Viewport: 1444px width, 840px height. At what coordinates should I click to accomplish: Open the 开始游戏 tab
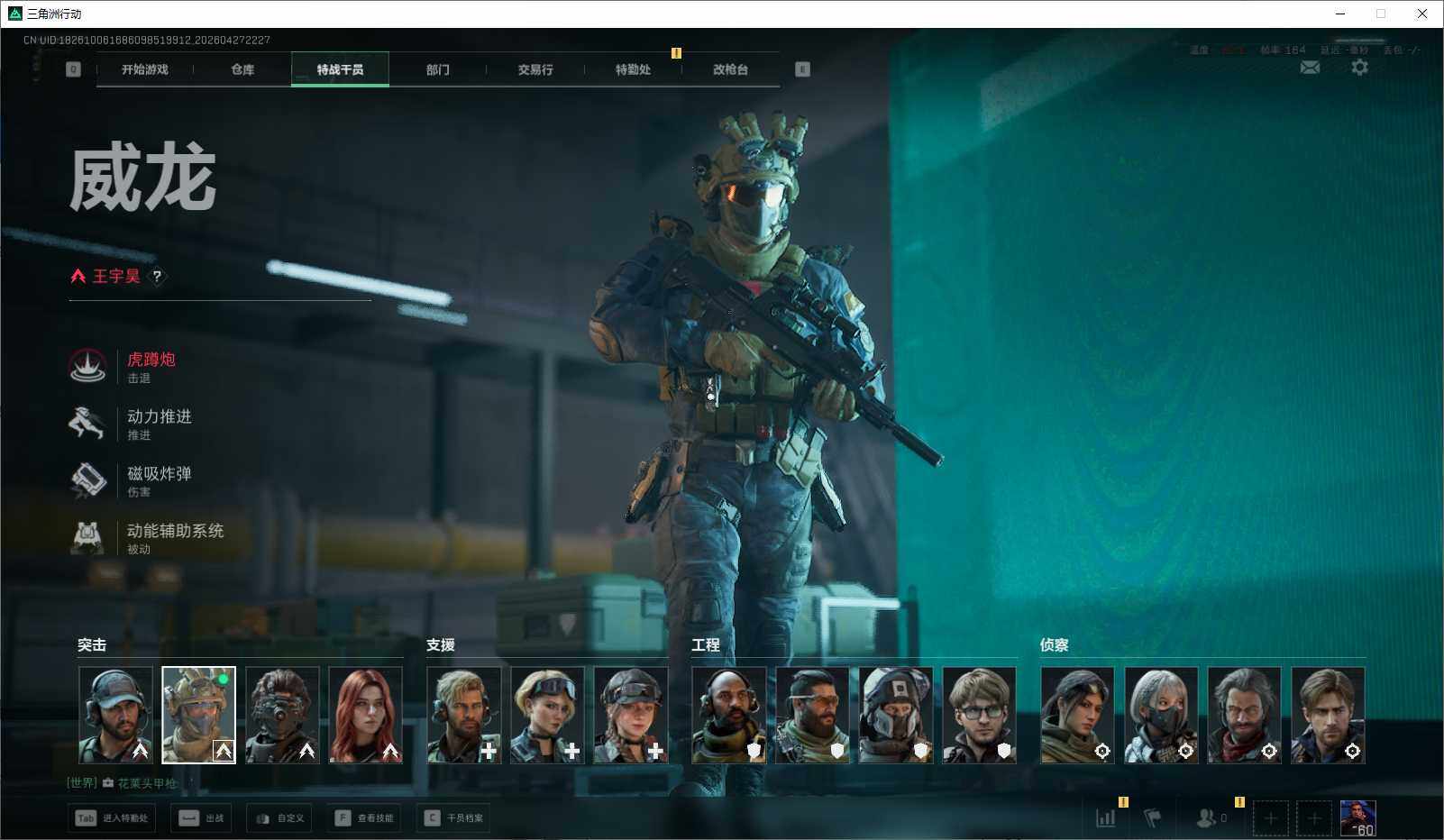145,69
